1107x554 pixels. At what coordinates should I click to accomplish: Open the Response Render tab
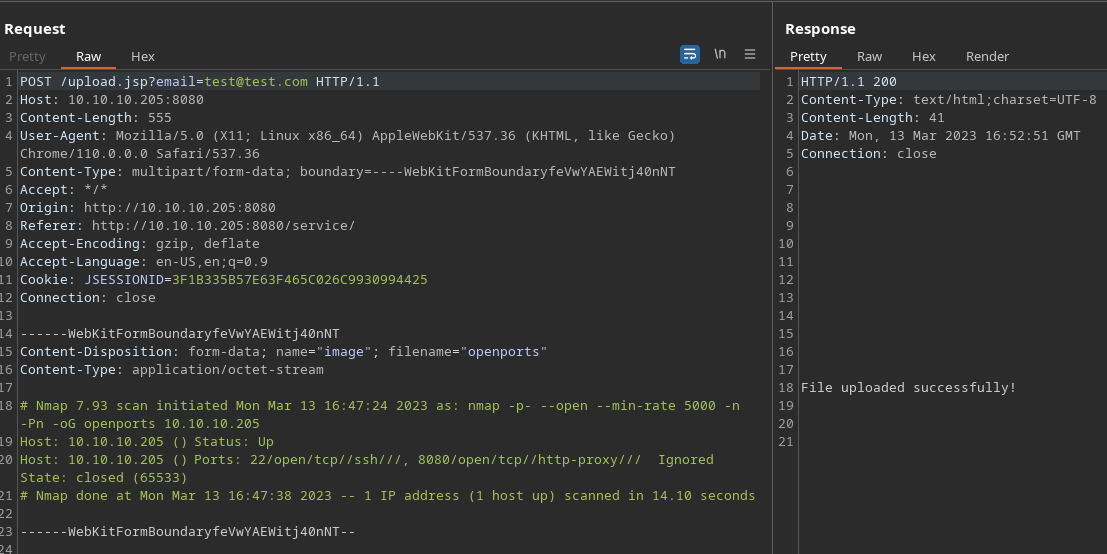pyautogui.click(x=987, y=57)
